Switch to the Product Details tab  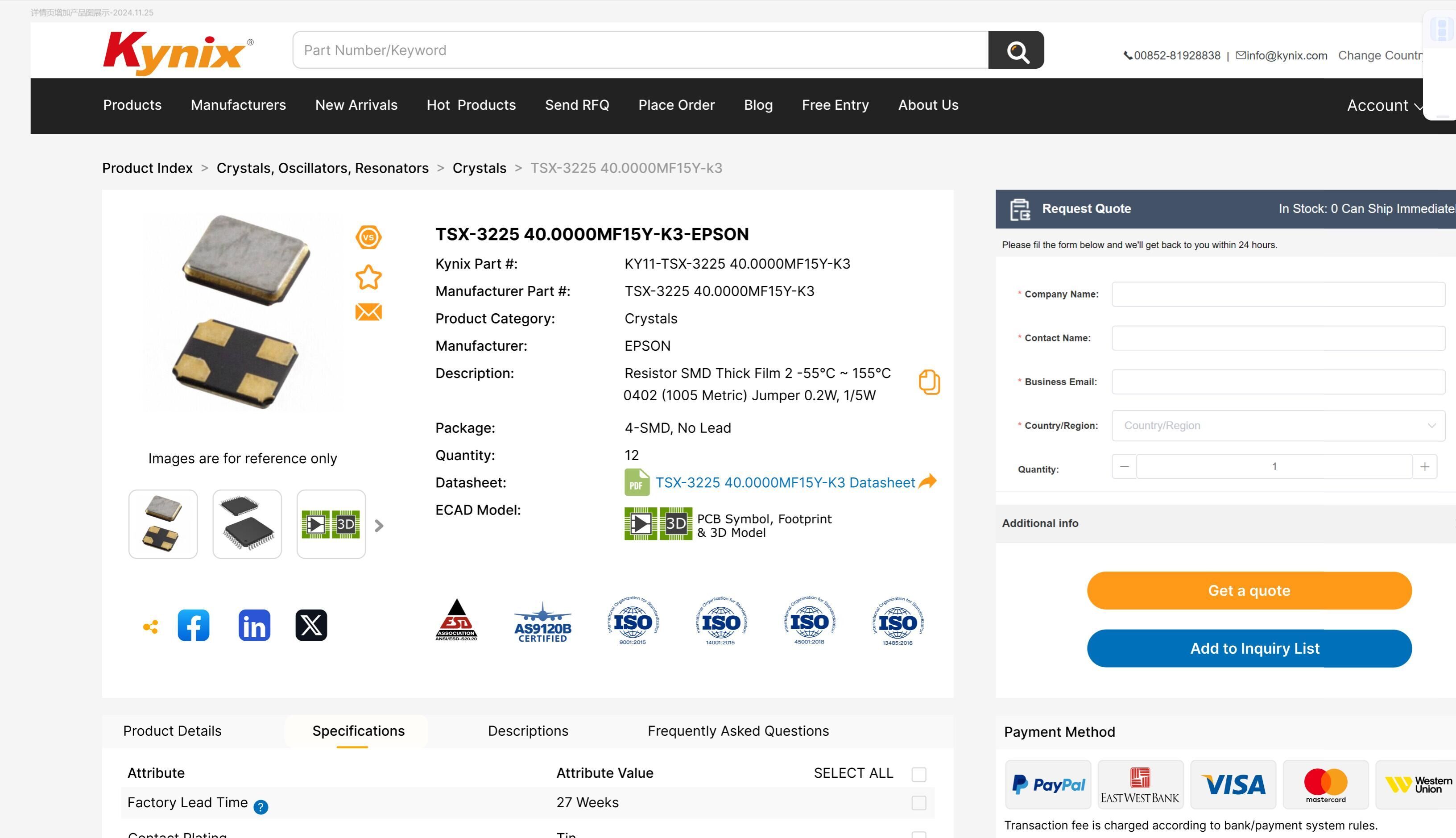[172, 731]
